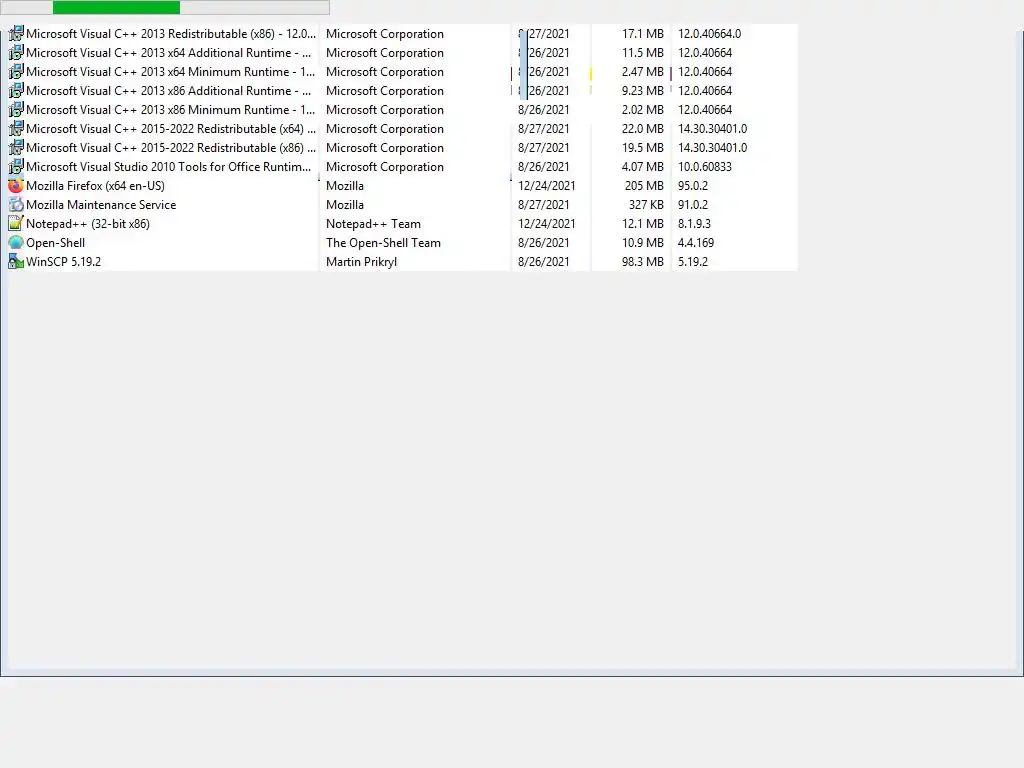
Task: Click the Open-Shell icon
Action: click(x=16, y=242)
